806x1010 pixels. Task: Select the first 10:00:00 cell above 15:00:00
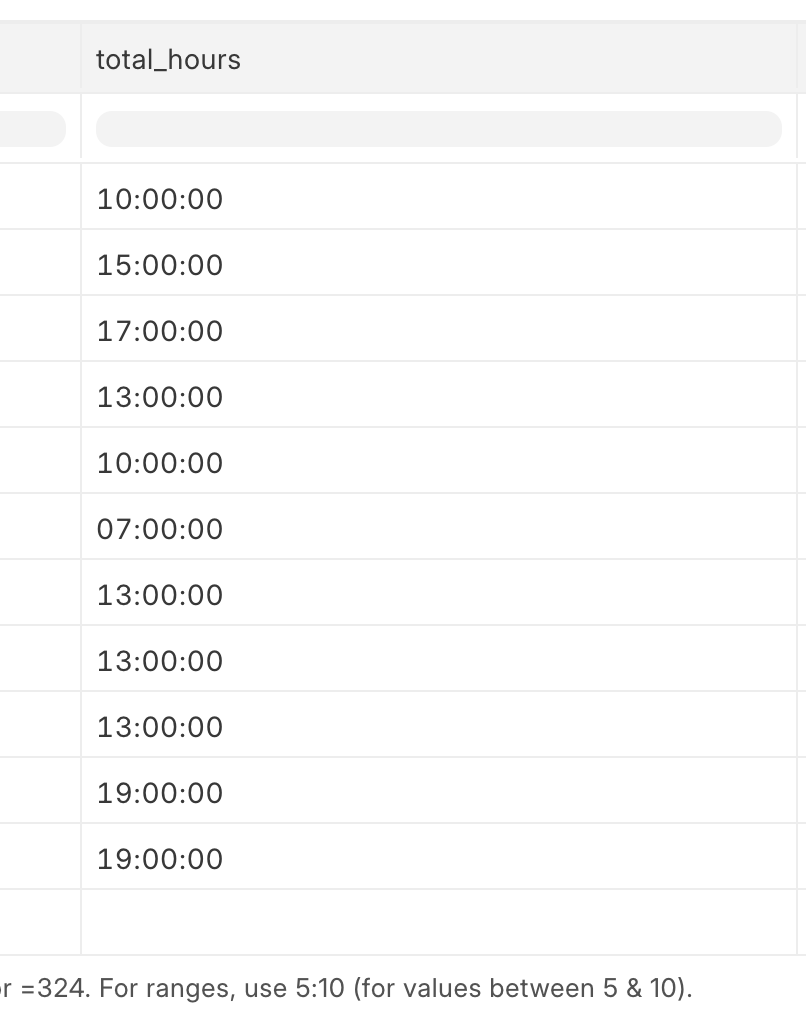click(x=439, y=197)
